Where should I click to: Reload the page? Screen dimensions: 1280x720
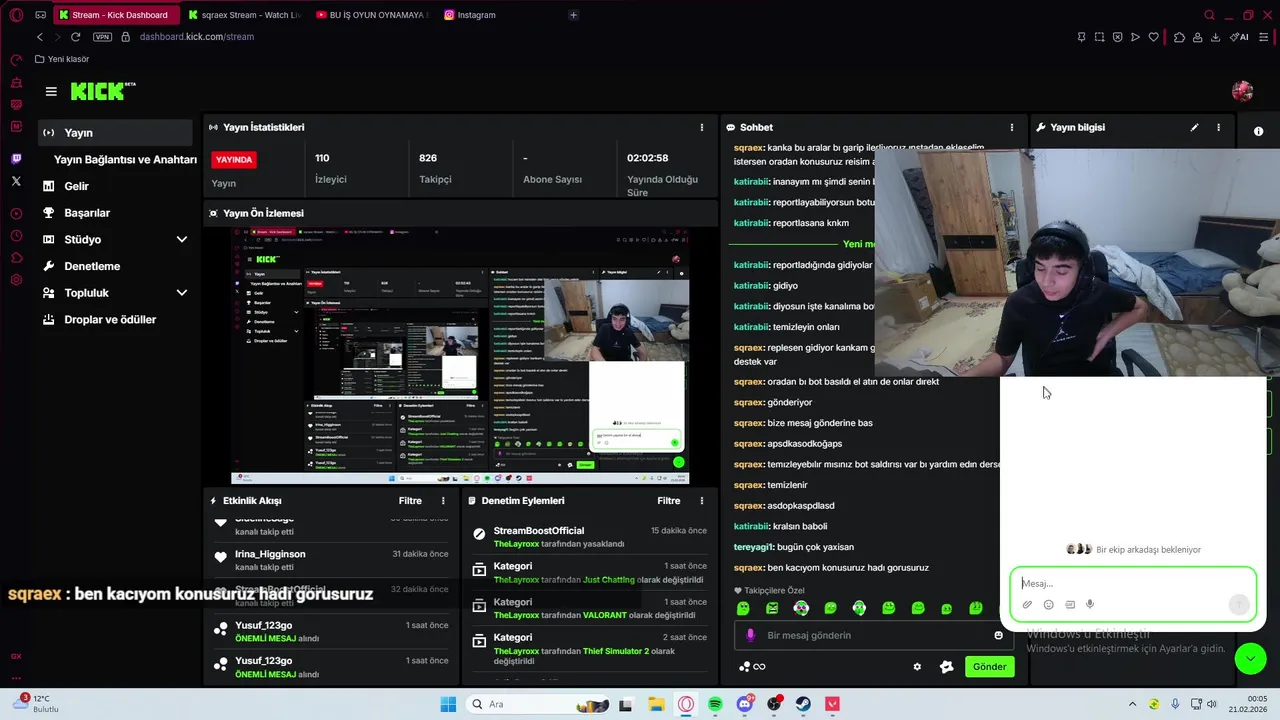tap(75, 37)
